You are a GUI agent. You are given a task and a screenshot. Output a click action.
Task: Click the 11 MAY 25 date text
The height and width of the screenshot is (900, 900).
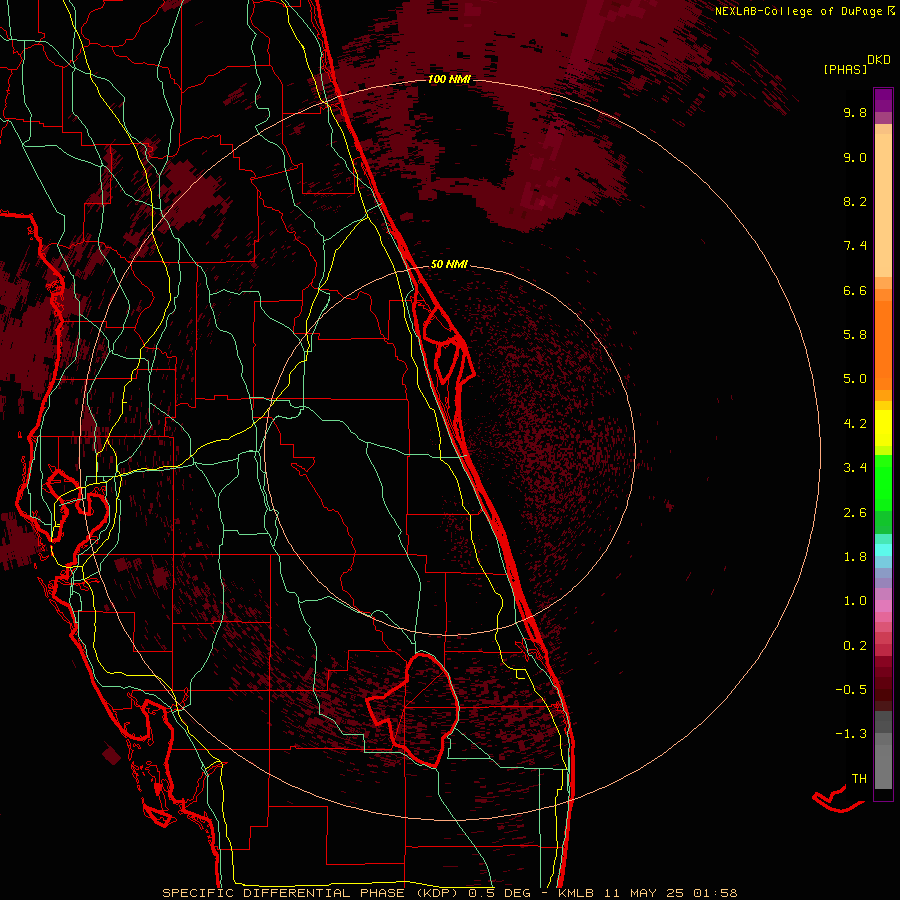(643, 893)
